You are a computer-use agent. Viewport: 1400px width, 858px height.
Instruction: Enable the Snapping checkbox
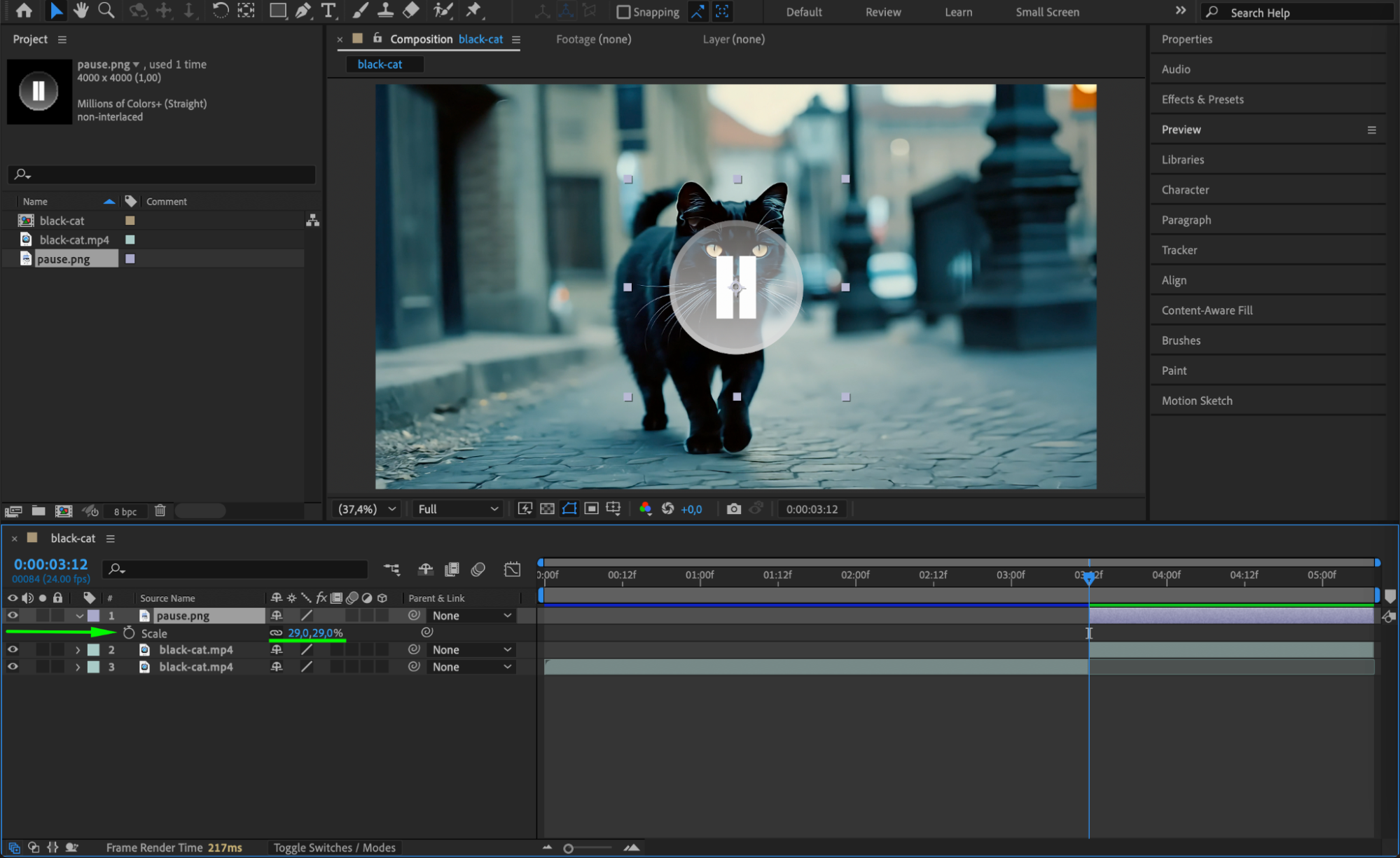coord(623,12)
